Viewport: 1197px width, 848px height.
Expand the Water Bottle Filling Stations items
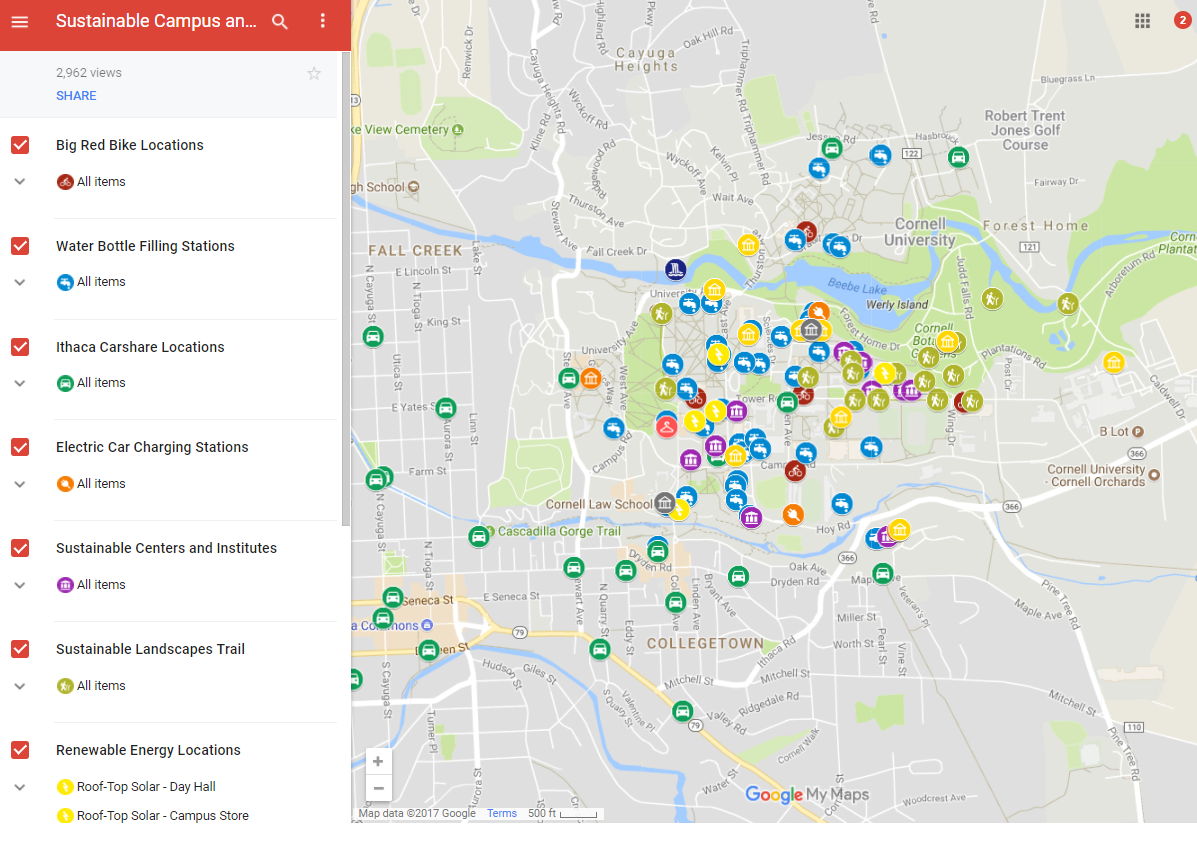coord(20,282)
